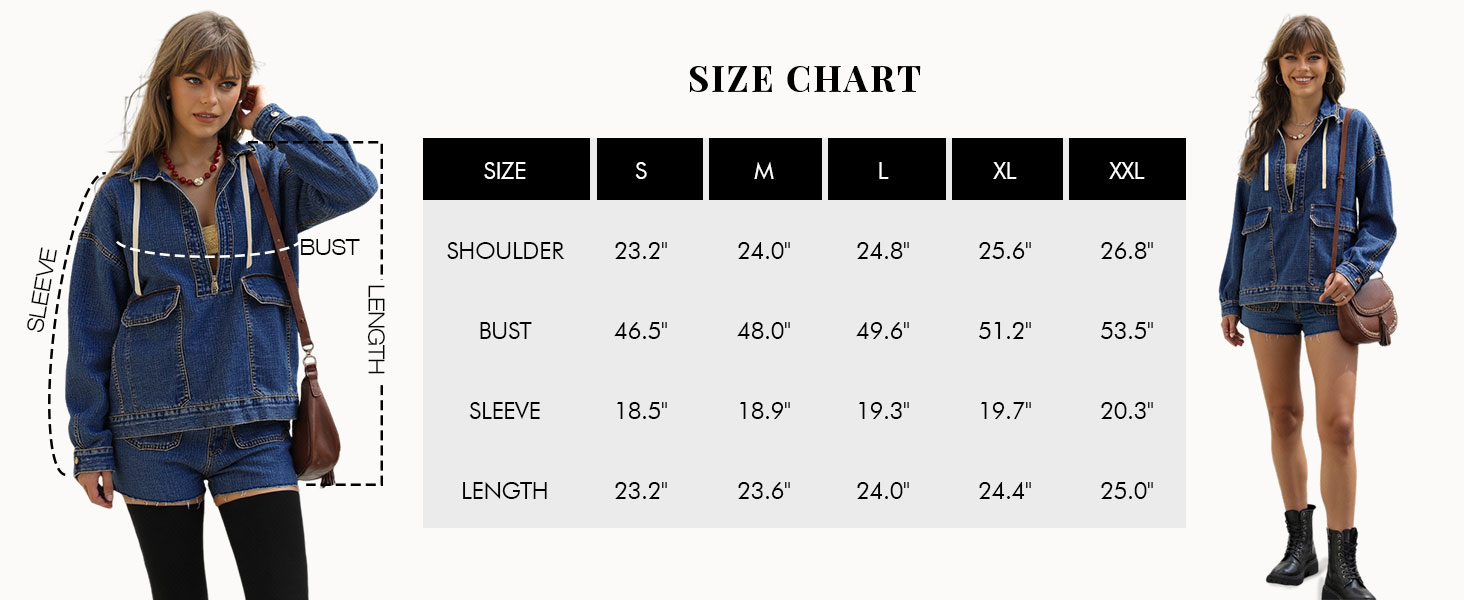Image resolution: width=1464 pixels, height=600 pixels.
Task: Click the BUST annotation on left photo
Action: coord(329,247)
